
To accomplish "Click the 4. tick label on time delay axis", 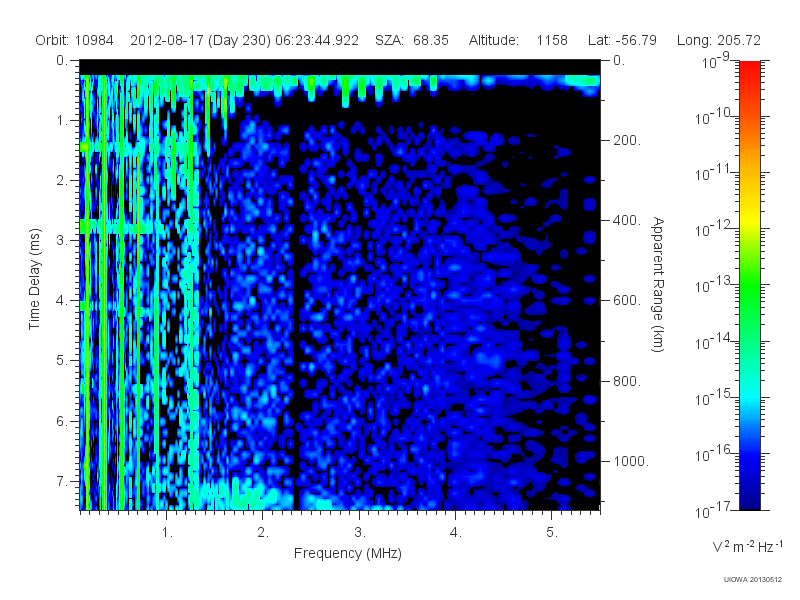I will (62, 301).
